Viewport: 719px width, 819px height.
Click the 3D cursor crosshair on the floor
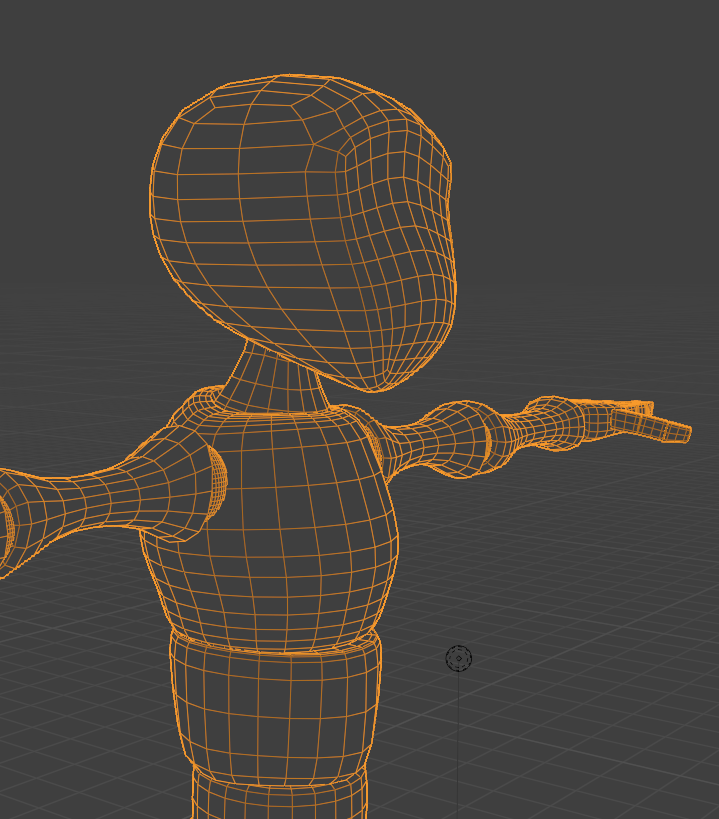(458, 658)
